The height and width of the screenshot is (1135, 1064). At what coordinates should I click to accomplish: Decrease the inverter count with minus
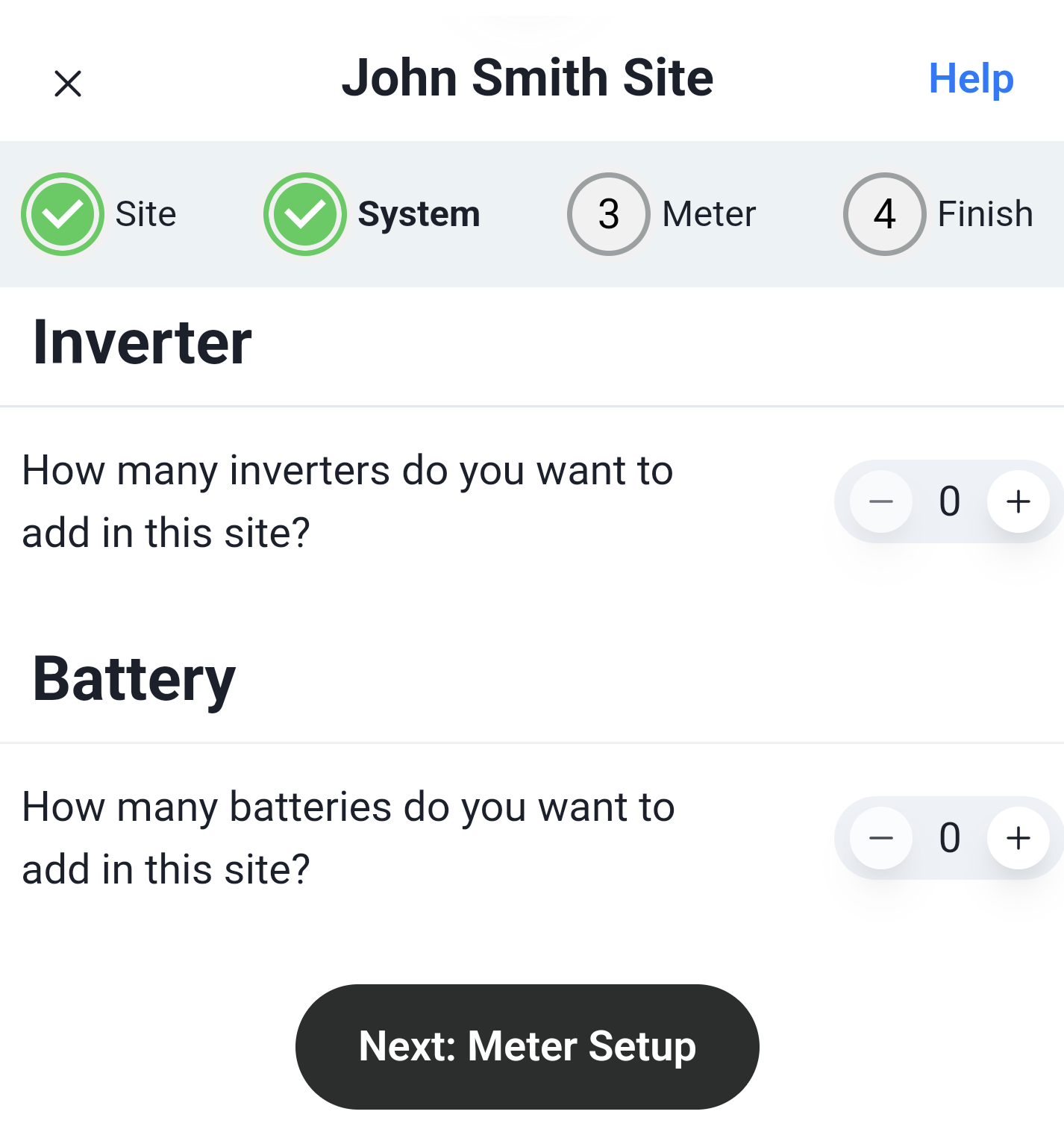click(881, 501)
